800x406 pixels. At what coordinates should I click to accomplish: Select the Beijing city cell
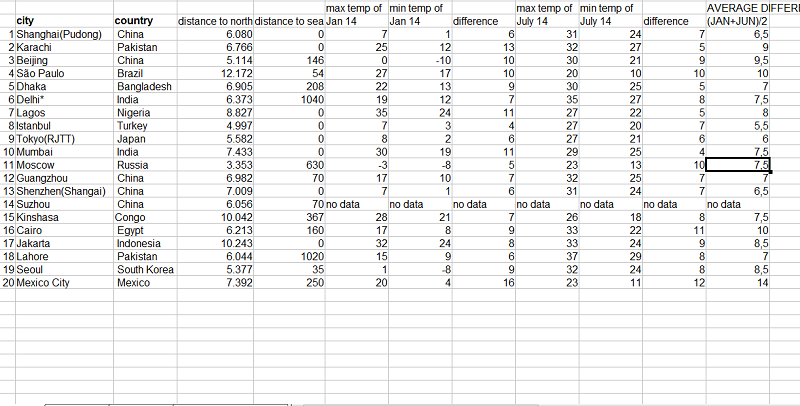[64, 60]
